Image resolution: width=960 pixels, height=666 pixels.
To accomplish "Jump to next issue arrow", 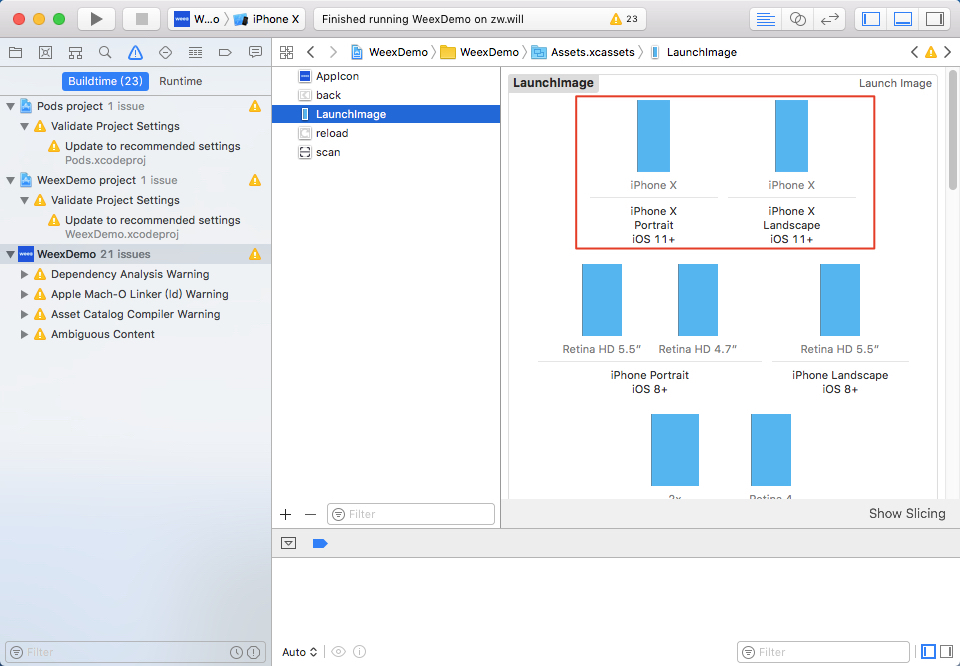I will (x=948, y=53).
